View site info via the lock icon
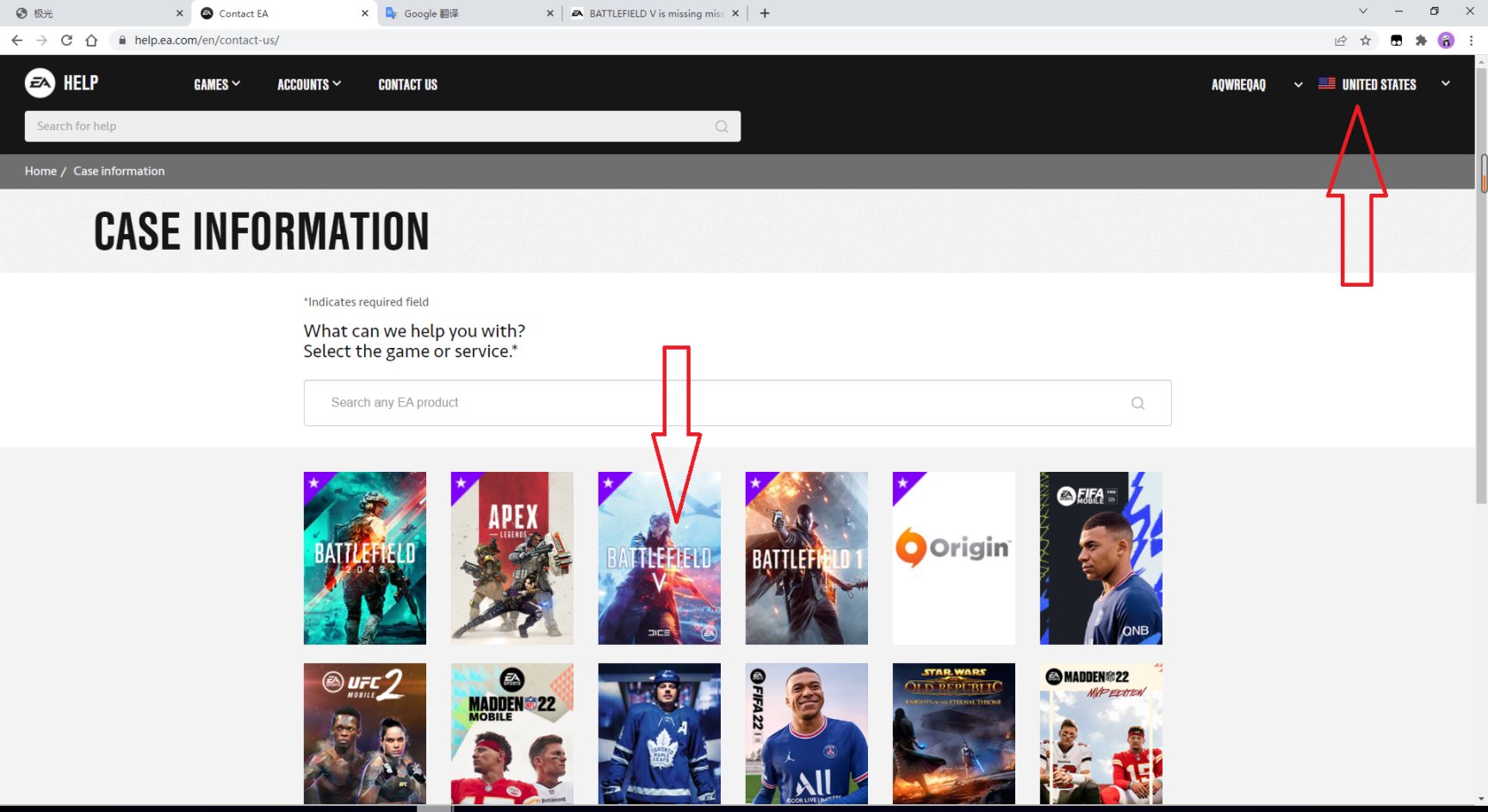The image size is (1488, 812). [x=122, y=40]
